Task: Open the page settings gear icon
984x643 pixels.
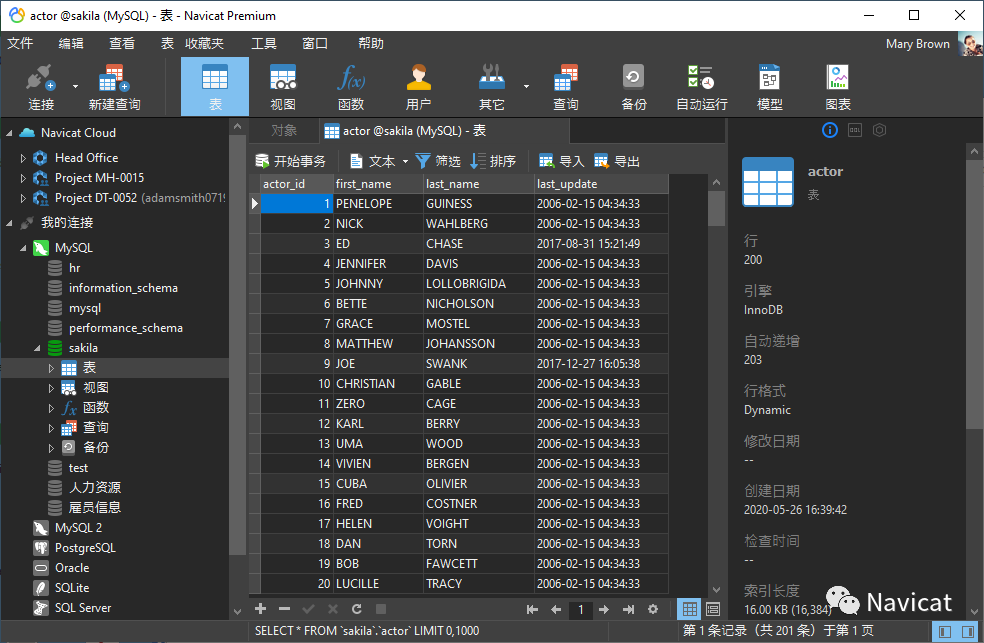Action: [x=653, y=609]
